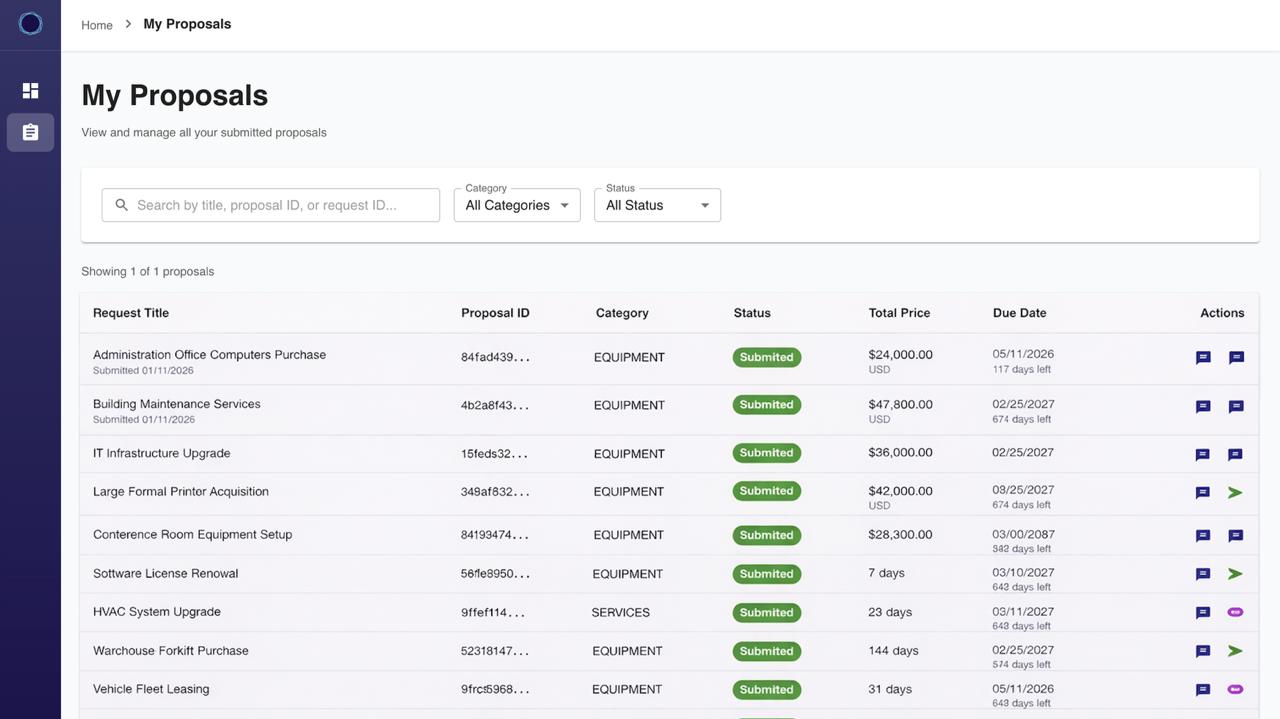Click Submitted badge for IT Infrastructure Upgrade
This screenshot has height=719, width=1280.
click(x=767, y=453)
